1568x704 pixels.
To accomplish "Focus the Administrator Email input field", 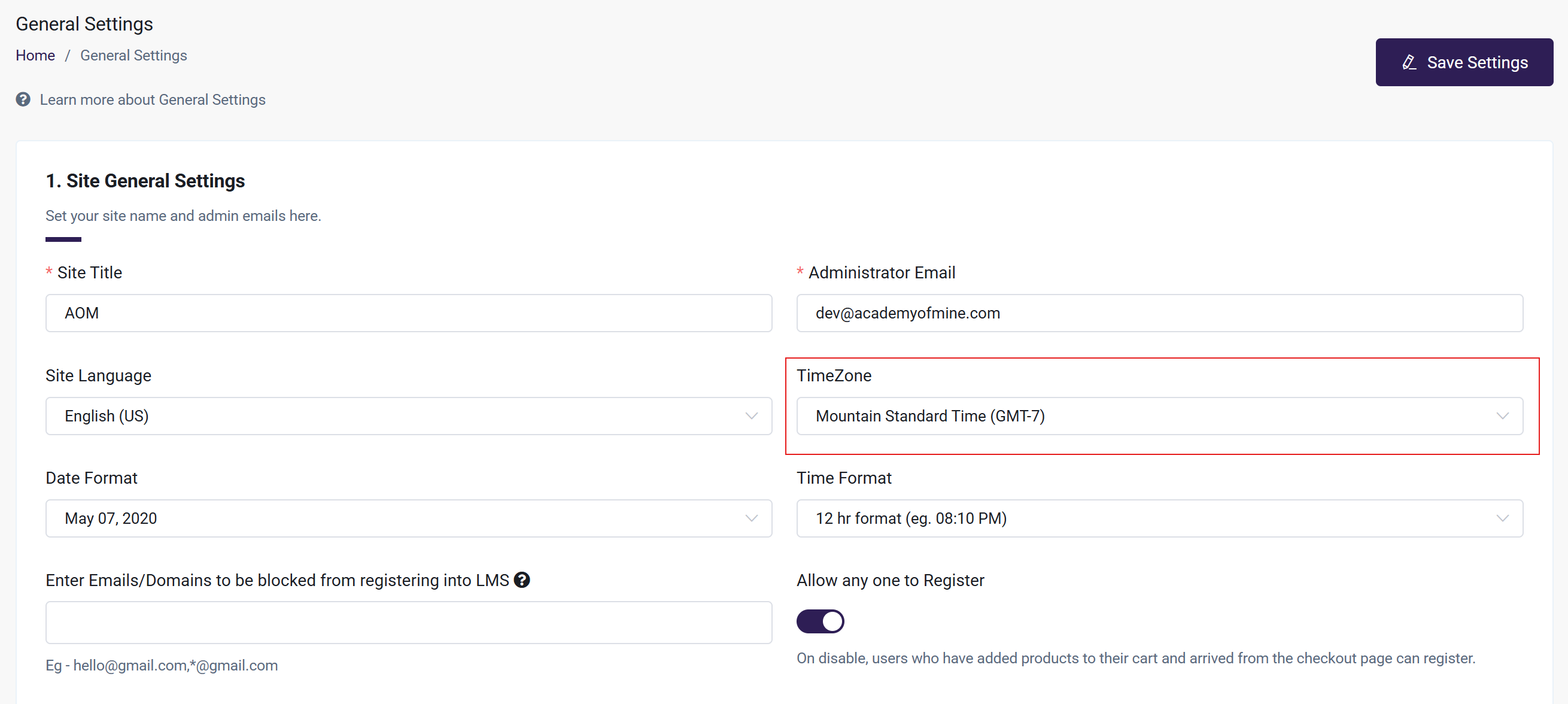I will (x=1160, y=313).
